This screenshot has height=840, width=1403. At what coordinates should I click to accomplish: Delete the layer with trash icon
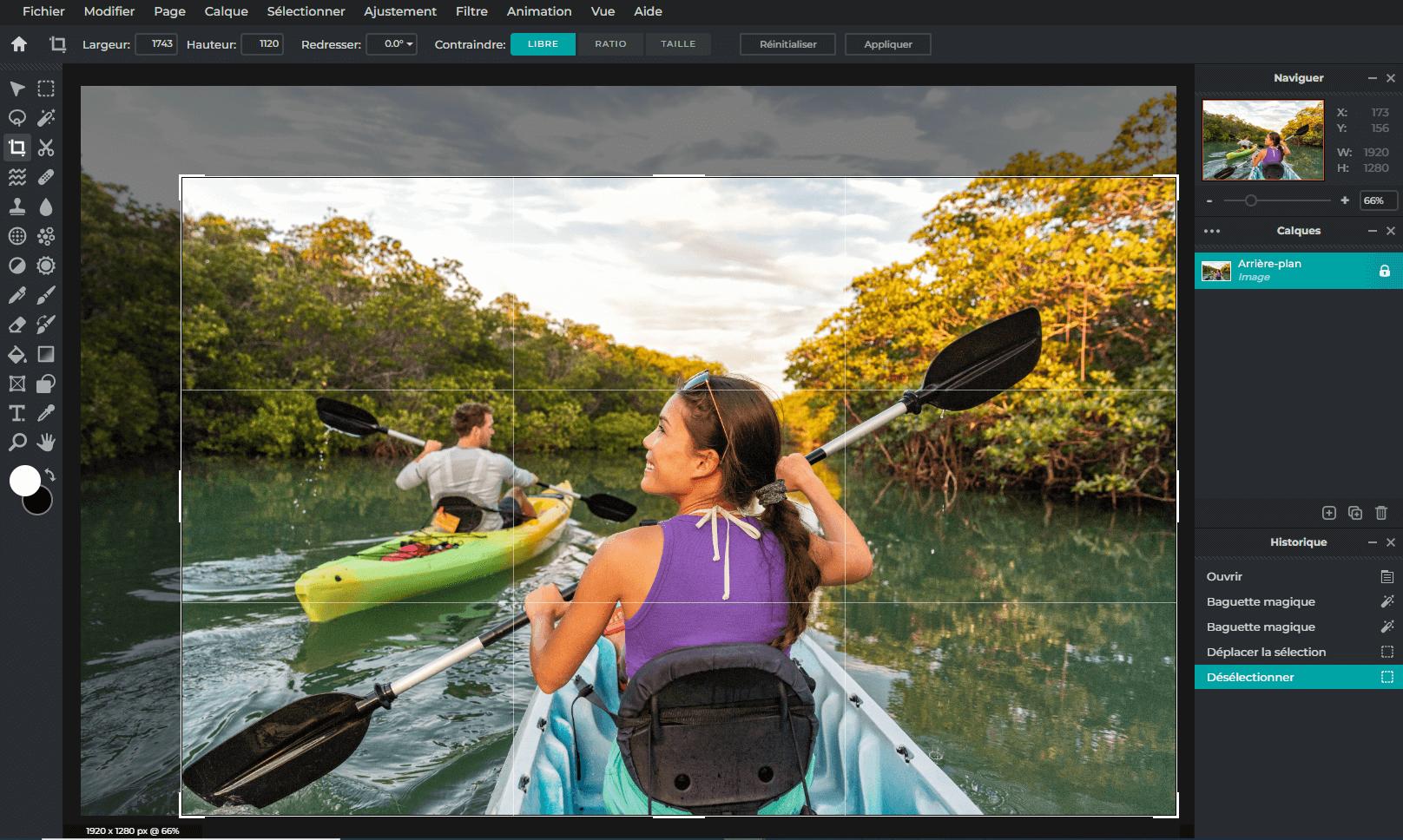1381,513
